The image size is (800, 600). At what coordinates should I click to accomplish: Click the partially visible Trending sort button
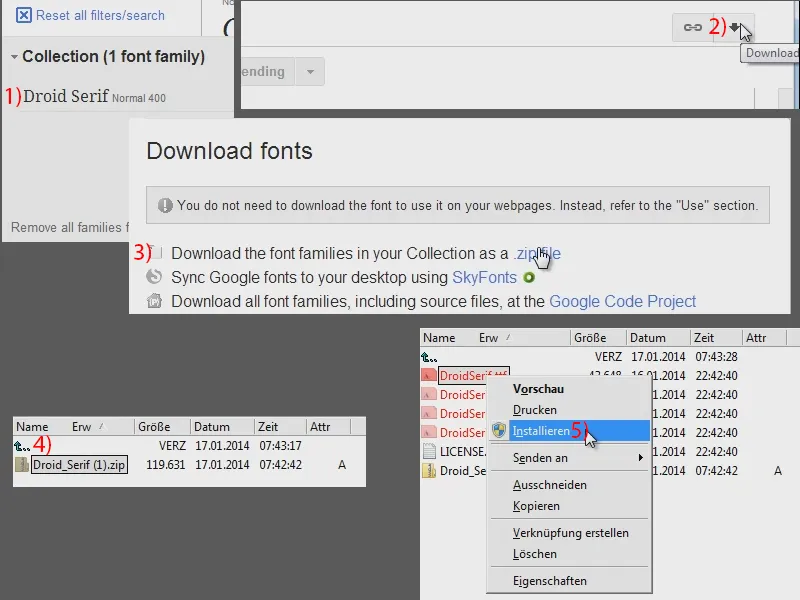pyautogui.click(x=267, y=72)
